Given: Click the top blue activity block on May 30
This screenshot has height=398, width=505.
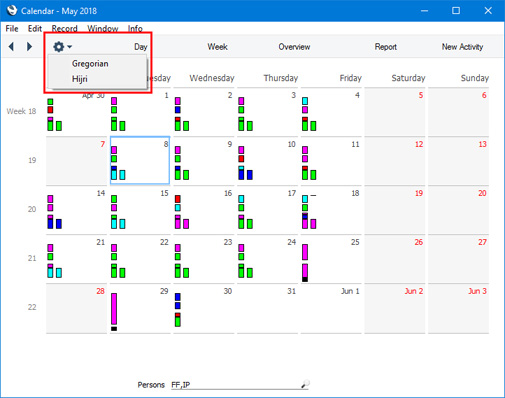Looking at the screenshot, I should tap(178, 297).
